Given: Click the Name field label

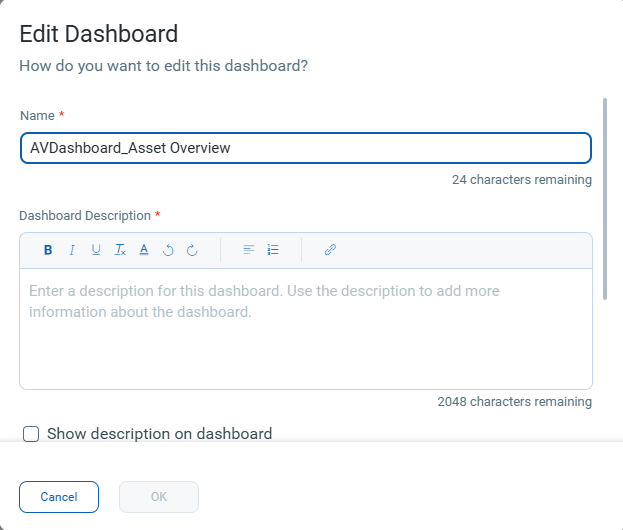Looking at the screenshot, I should pos(37,116).
